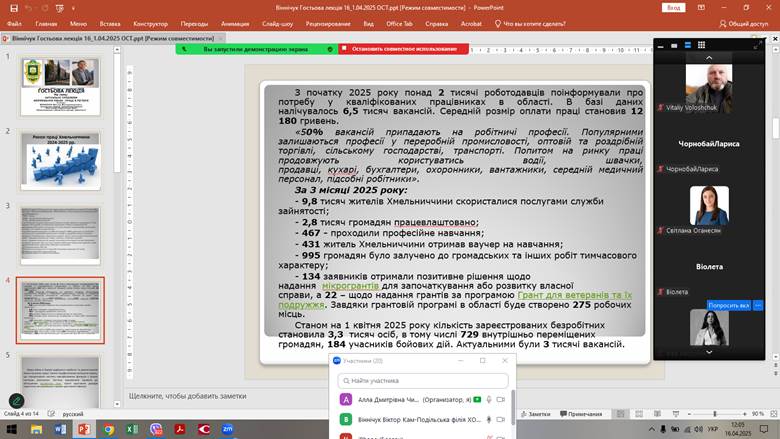Adjust the zoom slider in status bar
The width and height of the screenshot is (780, 439).
coord(717,413)
